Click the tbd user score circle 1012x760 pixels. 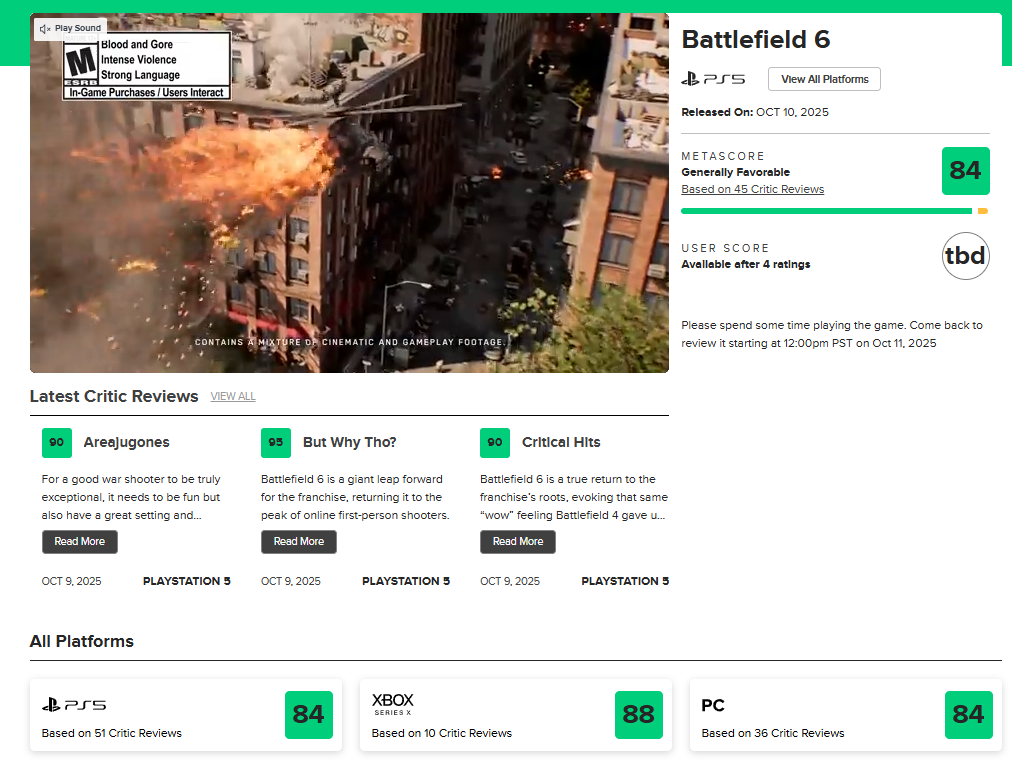pos(965,256)
